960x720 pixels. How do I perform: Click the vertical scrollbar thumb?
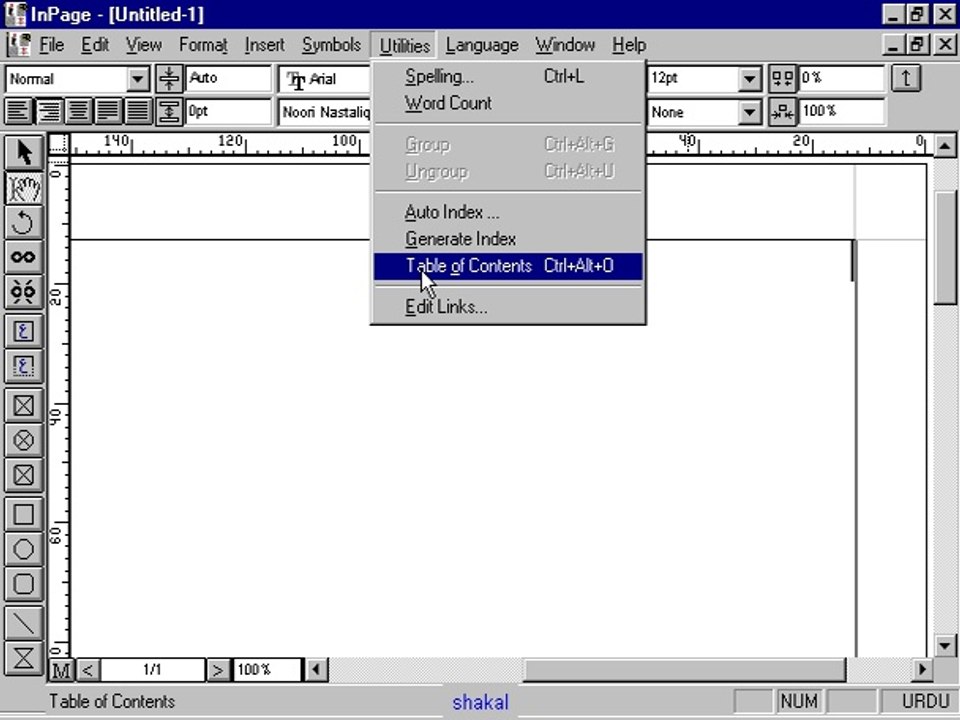pyautogui.click(x=945, y=247)
